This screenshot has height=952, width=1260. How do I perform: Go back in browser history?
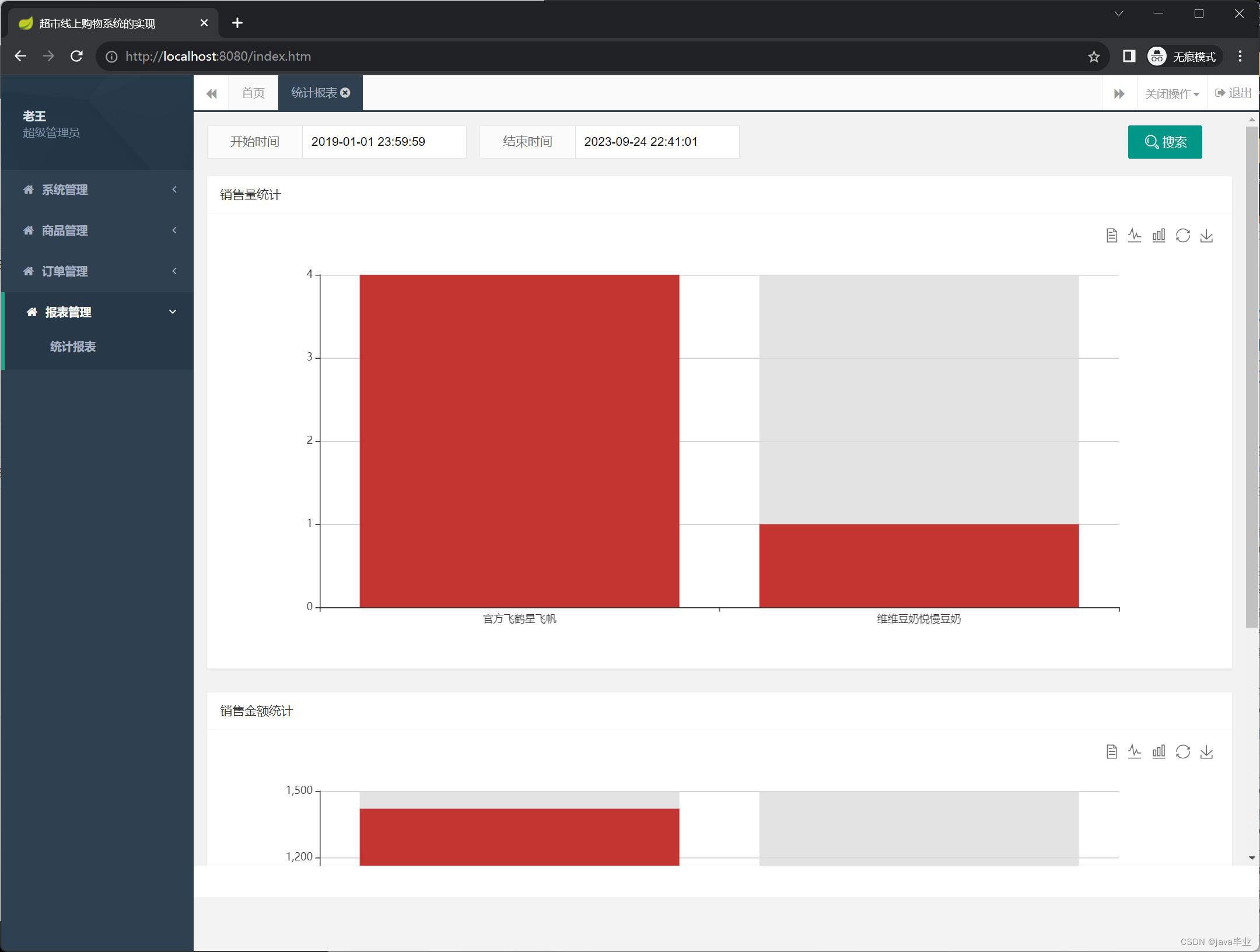[20, 56]
